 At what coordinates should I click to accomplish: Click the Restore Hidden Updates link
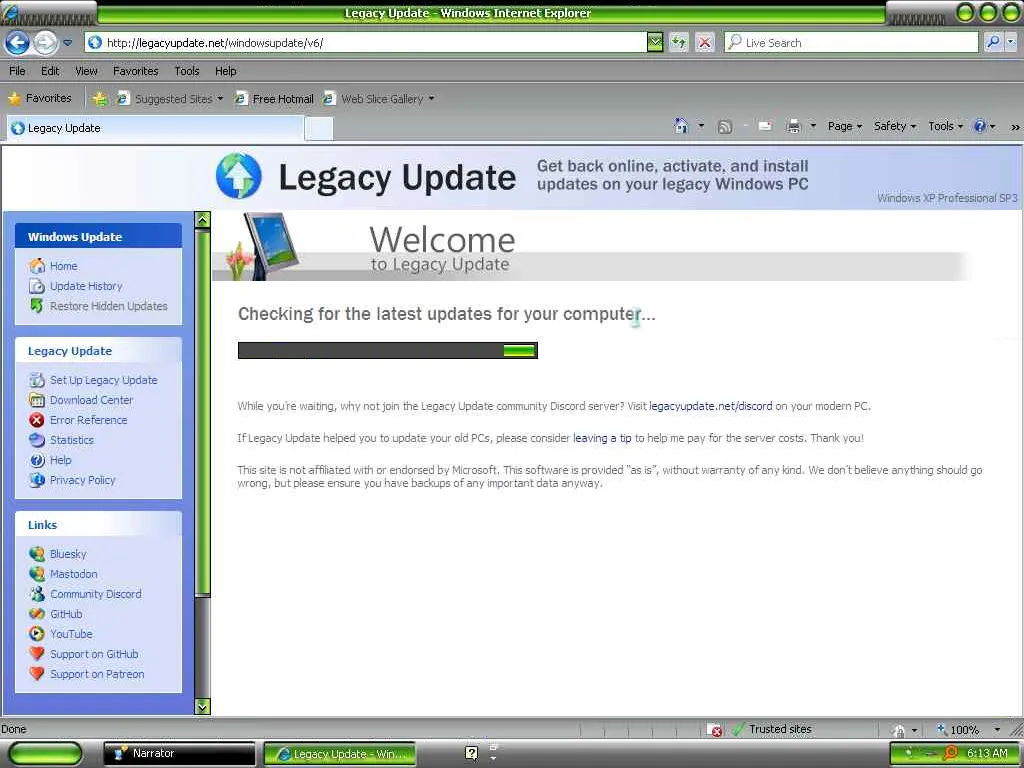tap(108, 306)
